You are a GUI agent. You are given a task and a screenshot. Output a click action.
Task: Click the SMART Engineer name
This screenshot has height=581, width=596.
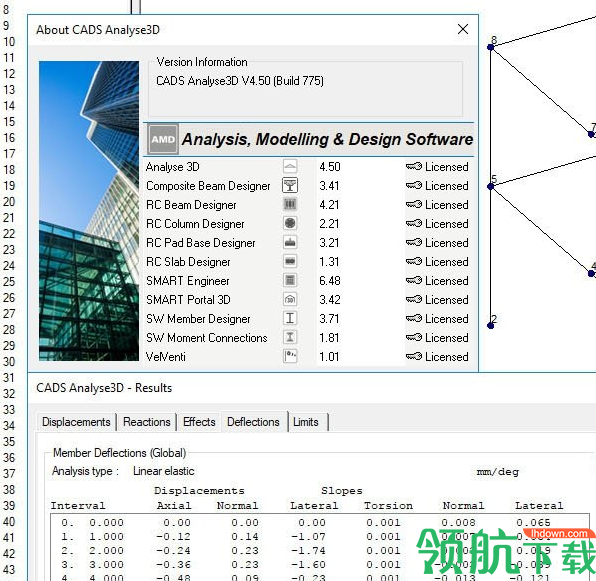[188, 281]
